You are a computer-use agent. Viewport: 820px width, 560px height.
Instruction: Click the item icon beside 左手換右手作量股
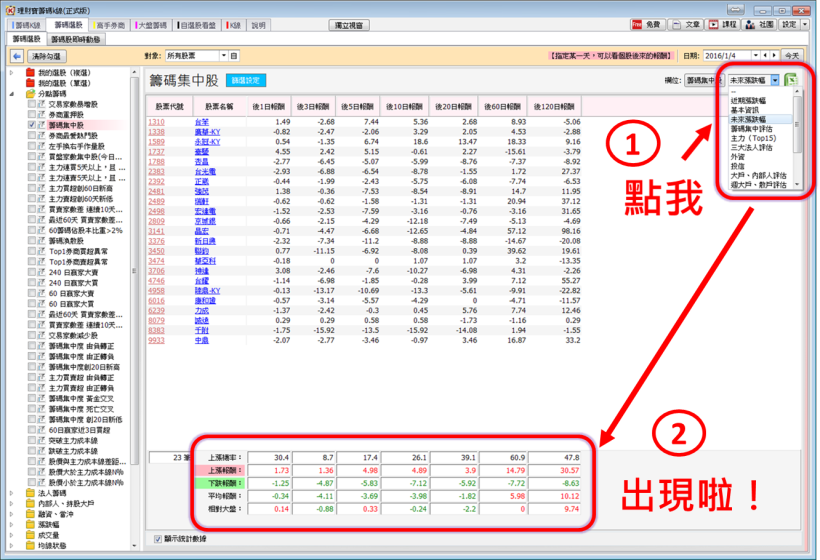point(41,146)
